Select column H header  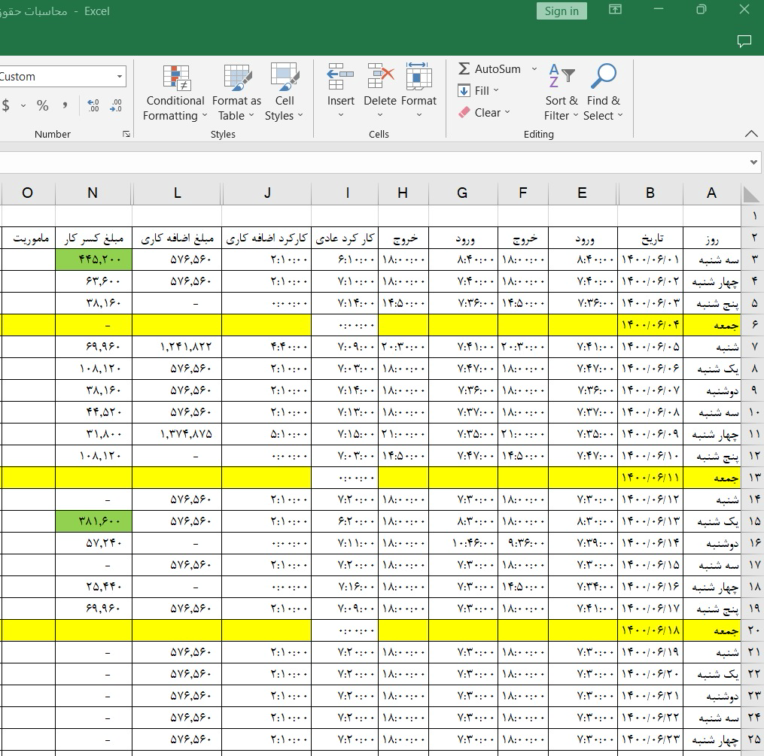point(402,193)
